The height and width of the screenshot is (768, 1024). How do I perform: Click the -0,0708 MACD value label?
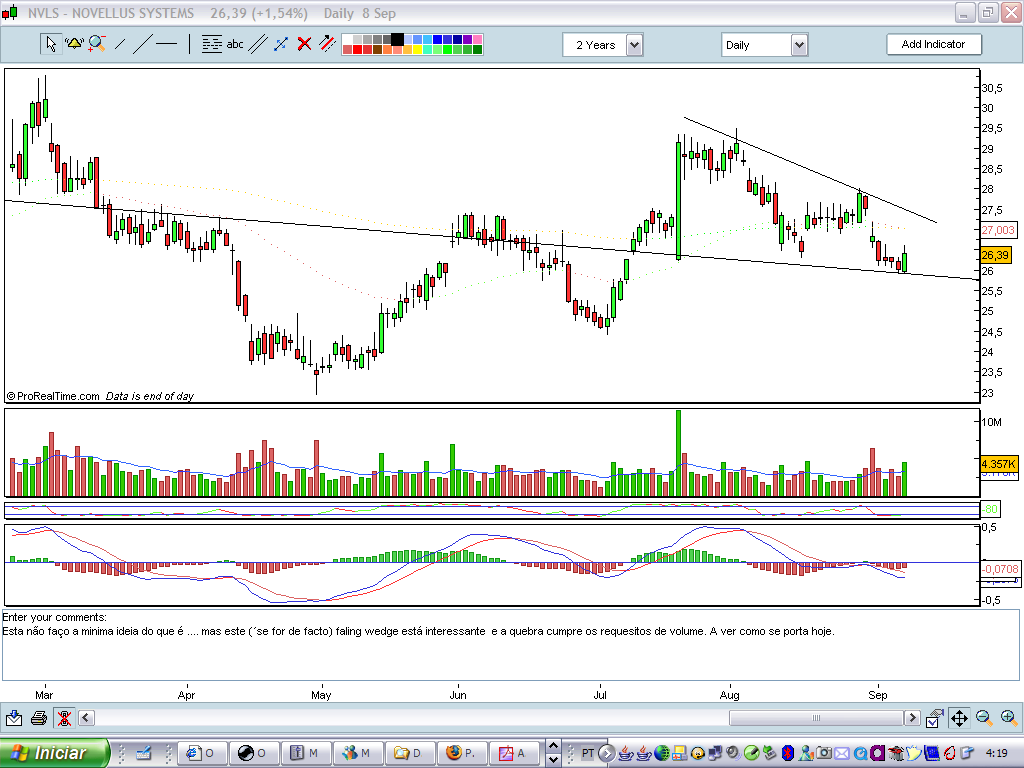1000,569
